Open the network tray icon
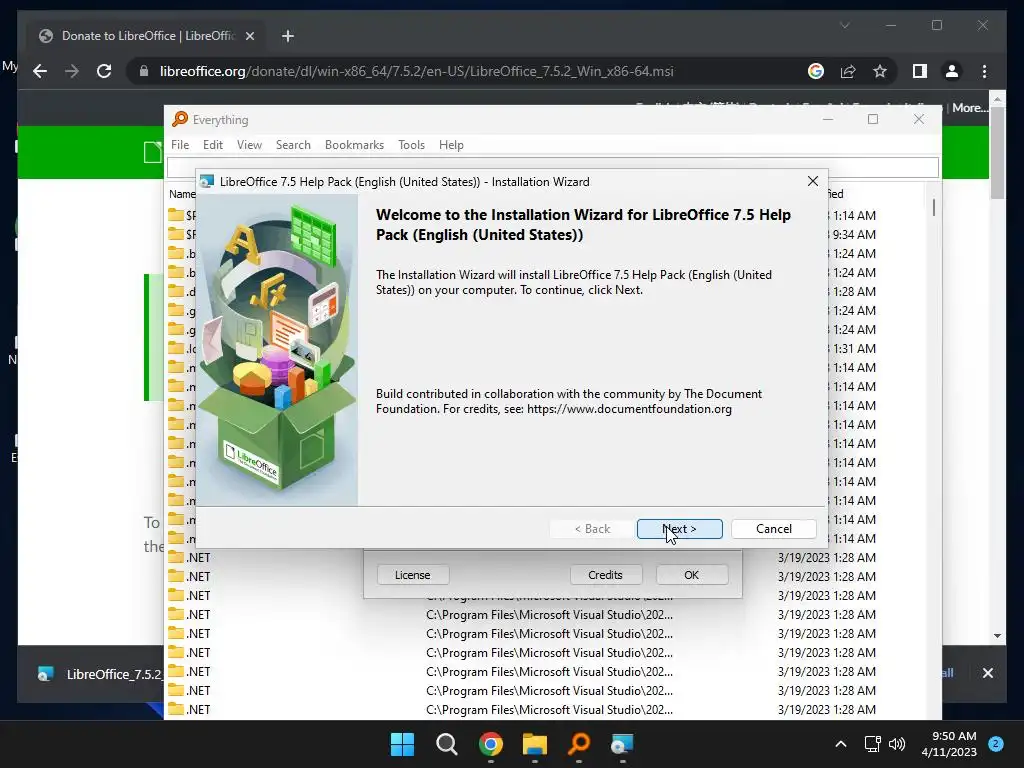 [872, 744]
